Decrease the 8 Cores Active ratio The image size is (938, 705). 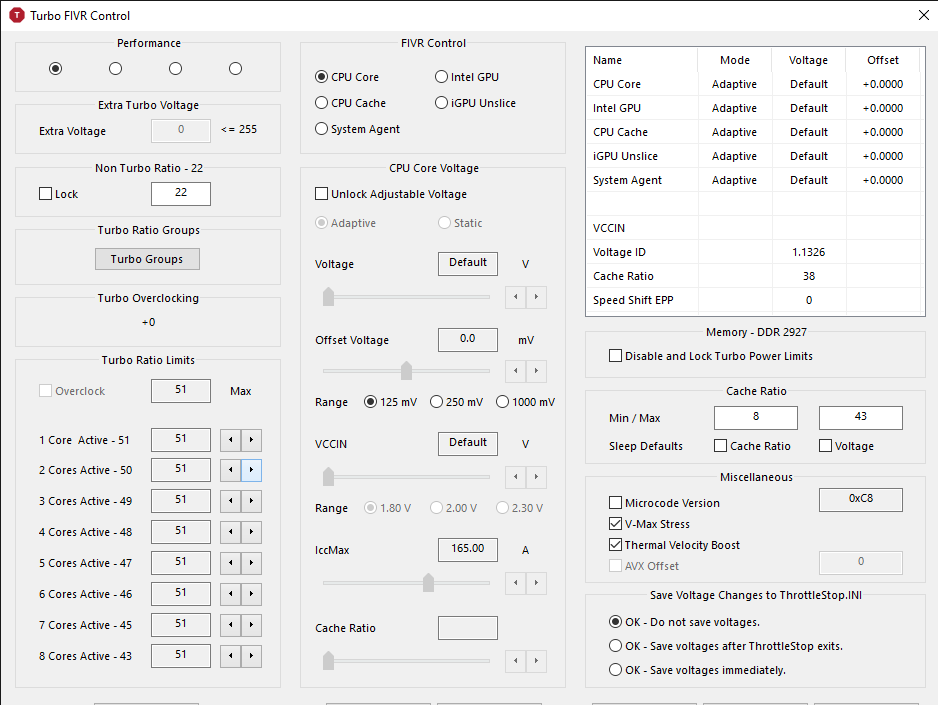click(x=230, y=657)
